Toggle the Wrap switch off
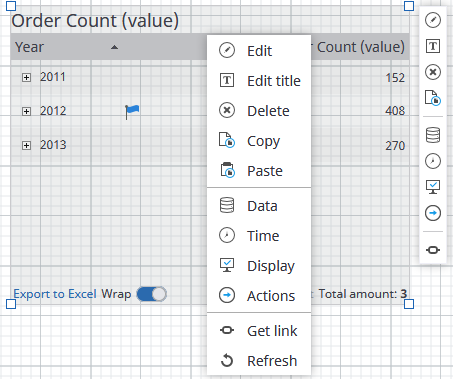This screenshot has height=379, width=453. 152,294
